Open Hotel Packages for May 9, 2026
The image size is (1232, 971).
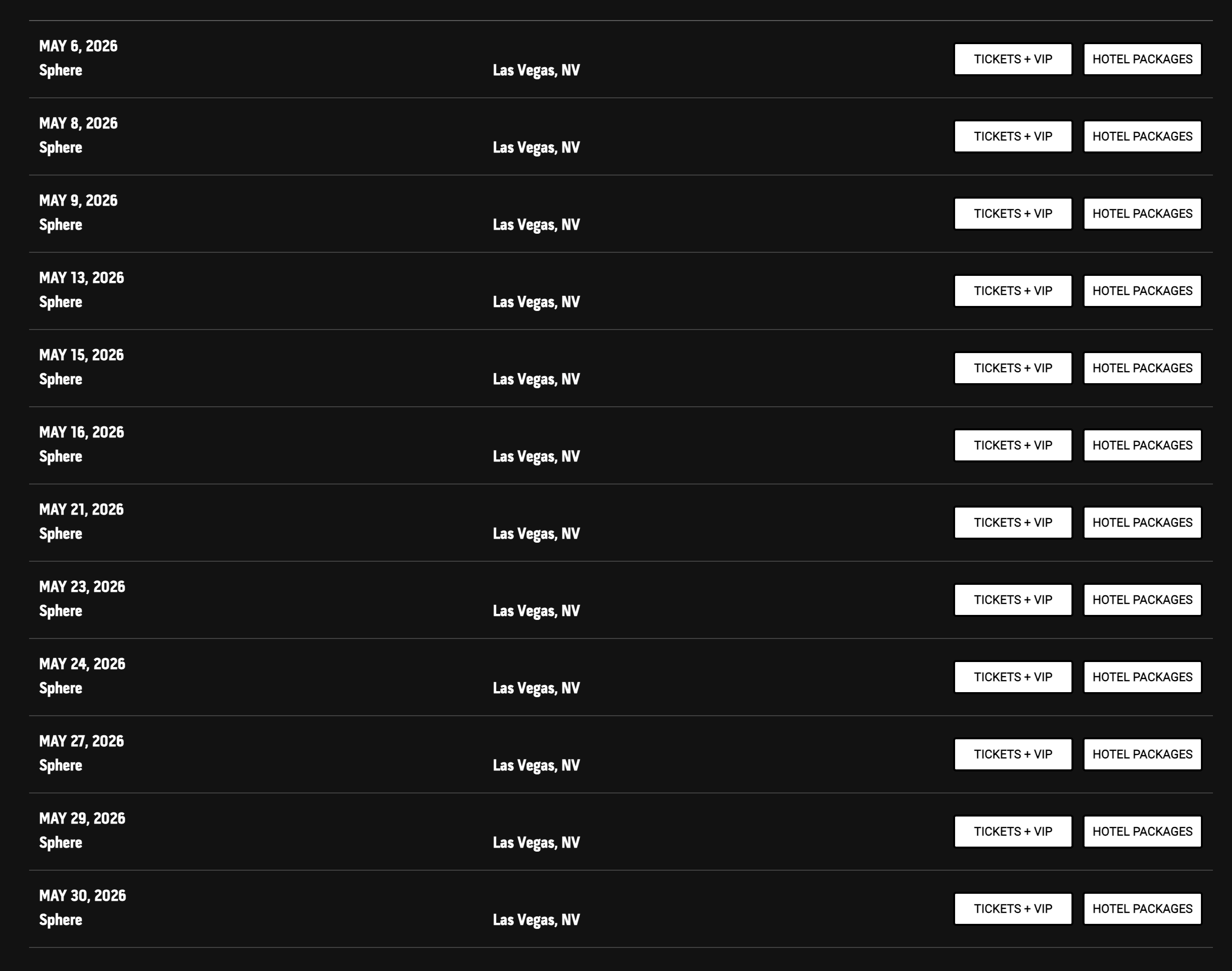click(1142, 214)
